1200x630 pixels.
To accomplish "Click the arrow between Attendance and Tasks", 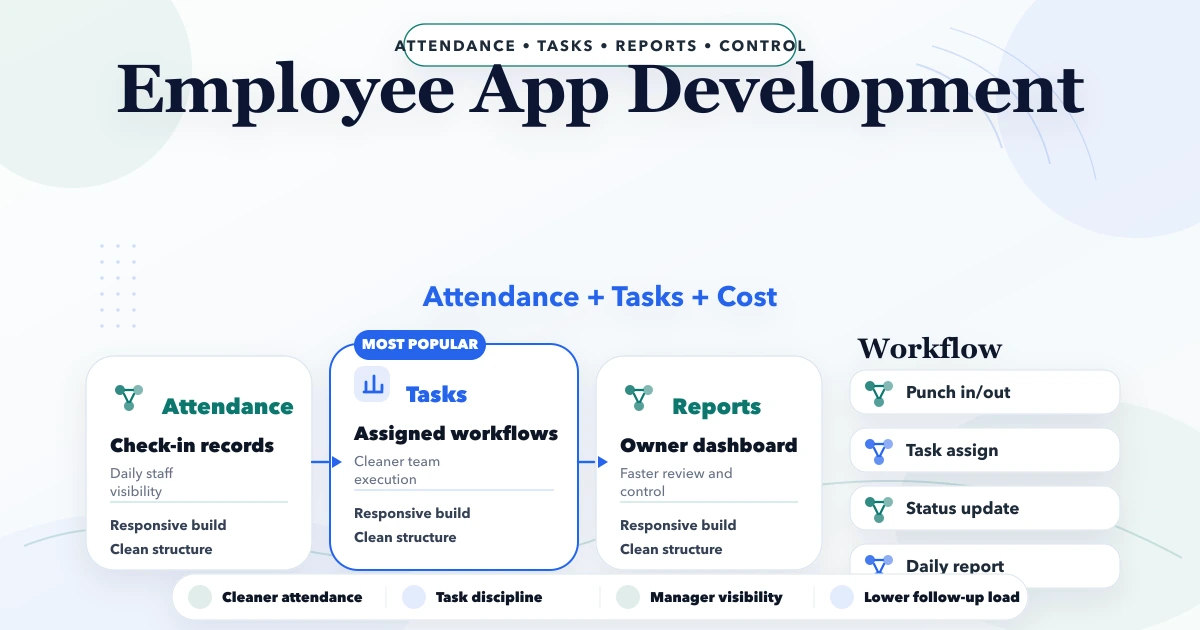I will coord(331,462).
